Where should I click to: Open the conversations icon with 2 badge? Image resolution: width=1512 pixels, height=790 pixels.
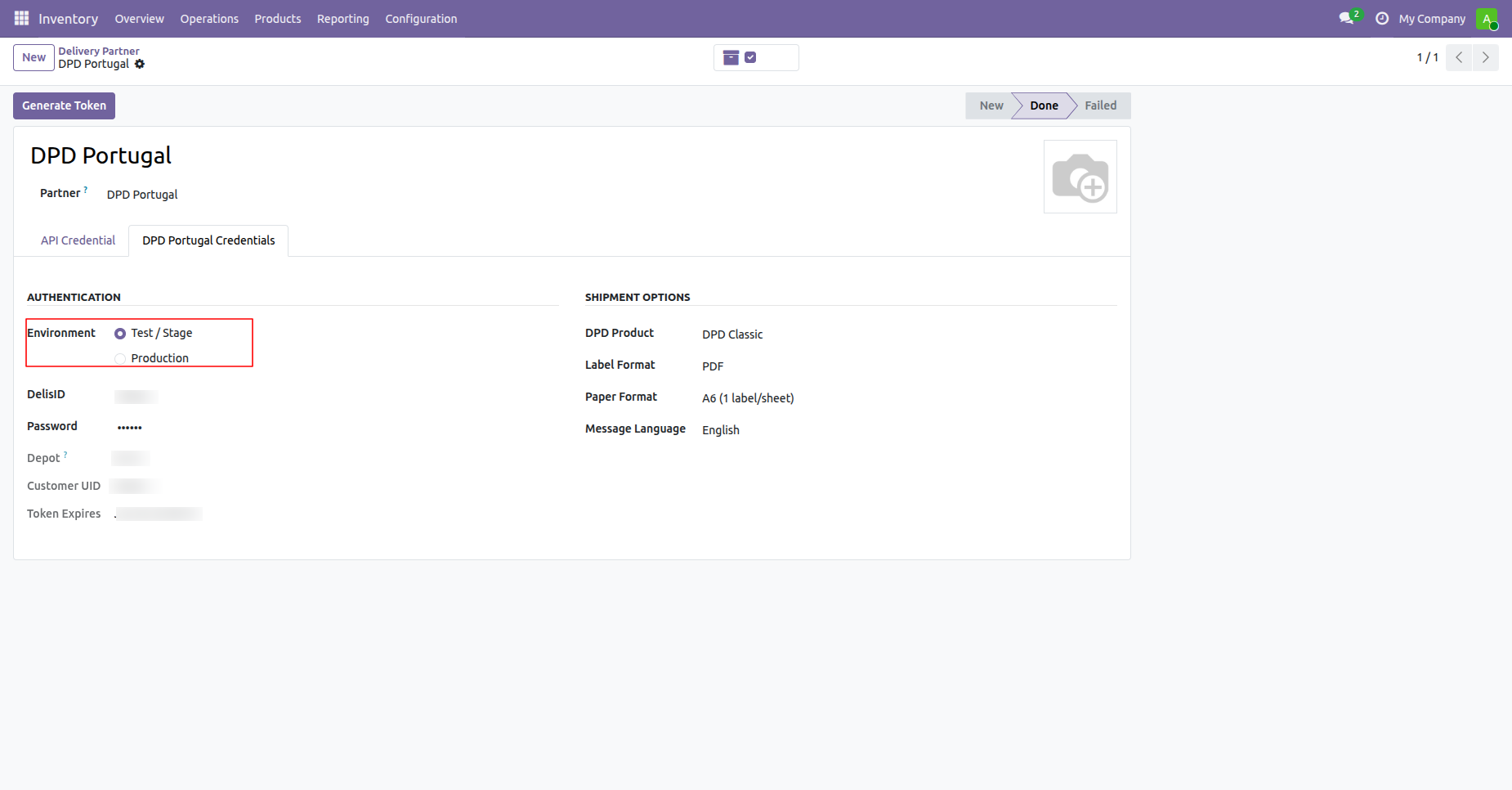coord(1349,18)
